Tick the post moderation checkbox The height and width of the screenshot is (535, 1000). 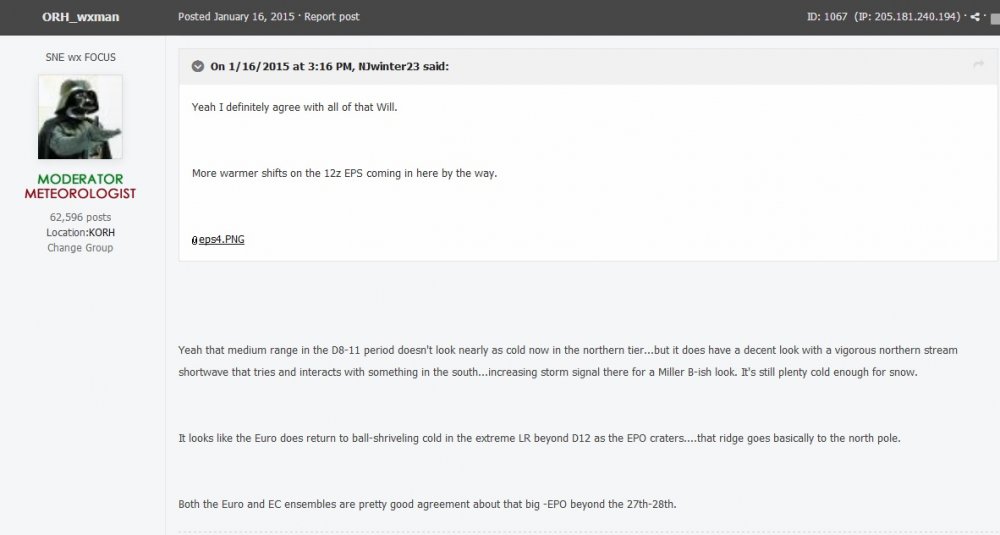[995, 18]
